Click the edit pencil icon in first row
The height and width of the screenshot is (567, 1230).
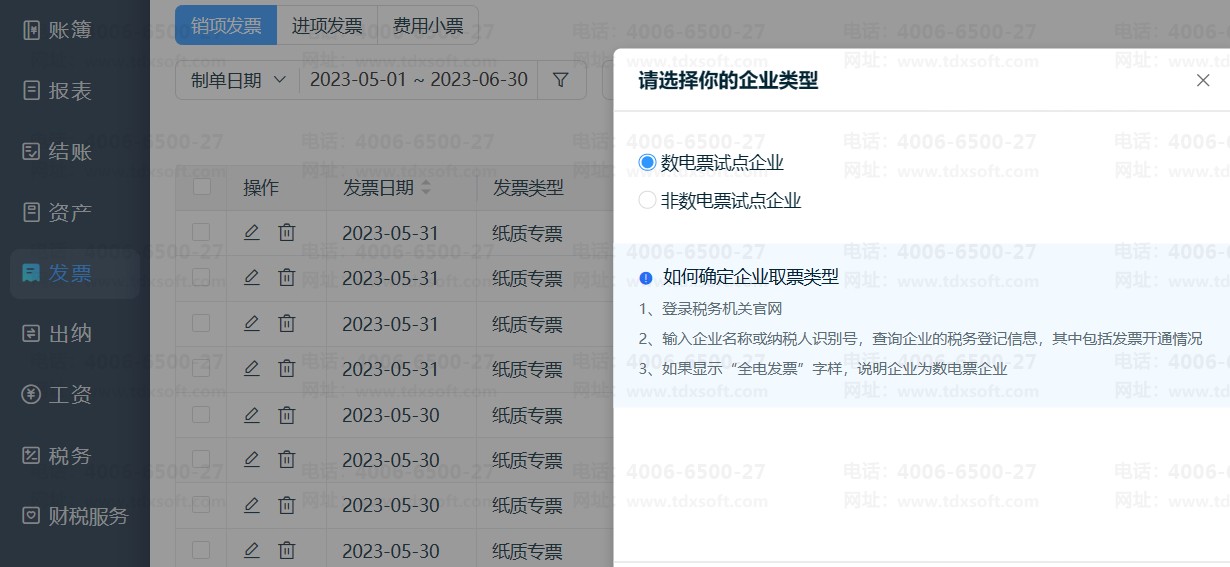click(251, 233)
